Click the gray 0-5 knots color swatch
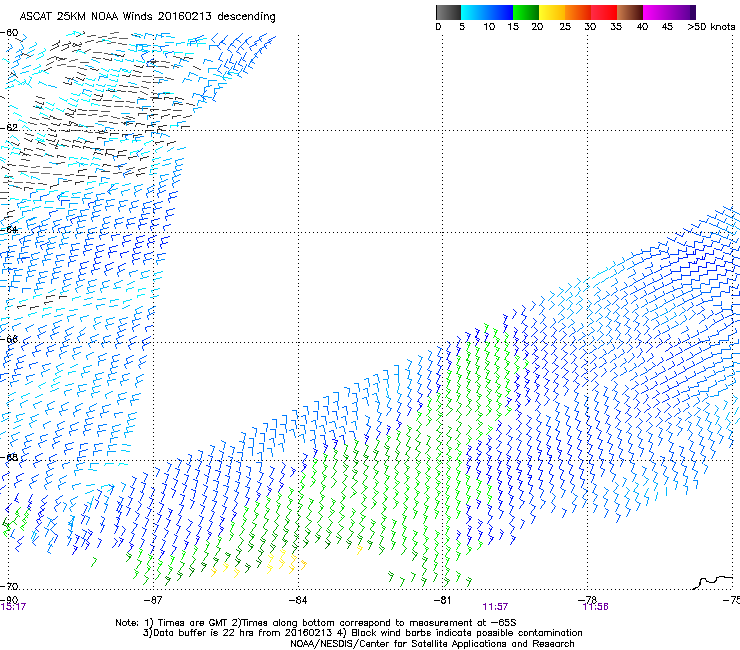The image size is (740, 650). pyautogui.click(x=448, y=12)
